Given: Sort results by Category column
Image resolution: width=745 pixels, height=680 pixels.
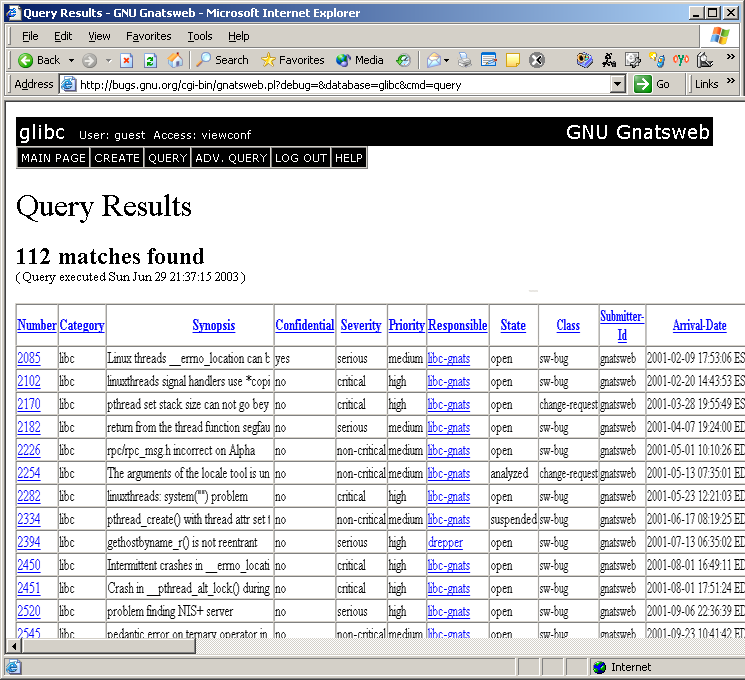Looking at the screenshot, I should (82, 326).
